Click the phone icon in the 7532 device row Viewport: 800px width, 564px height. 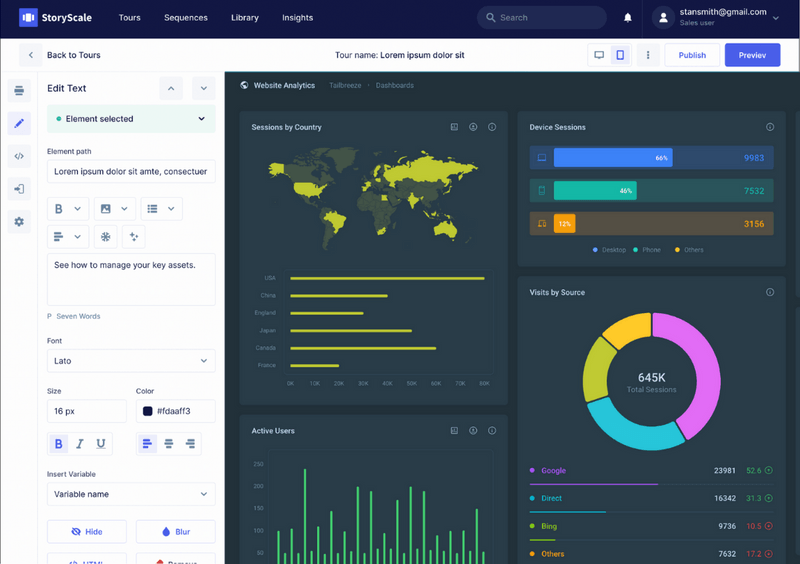[542, 191]
